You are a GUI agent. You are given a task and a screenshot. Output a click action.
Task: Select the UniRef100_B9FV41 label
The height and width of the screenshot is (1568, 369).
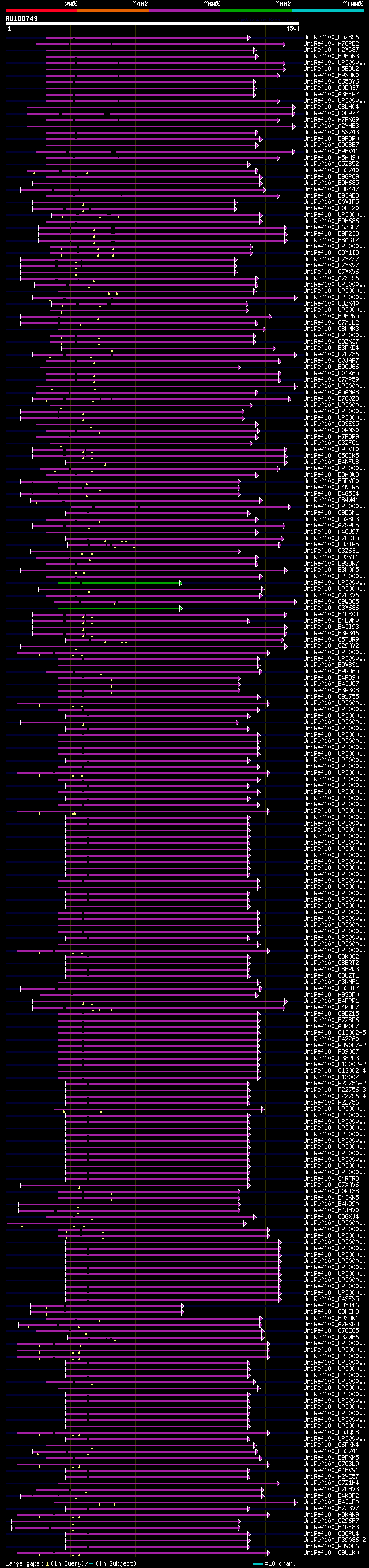pyautogui.click(x=332, y=152)
